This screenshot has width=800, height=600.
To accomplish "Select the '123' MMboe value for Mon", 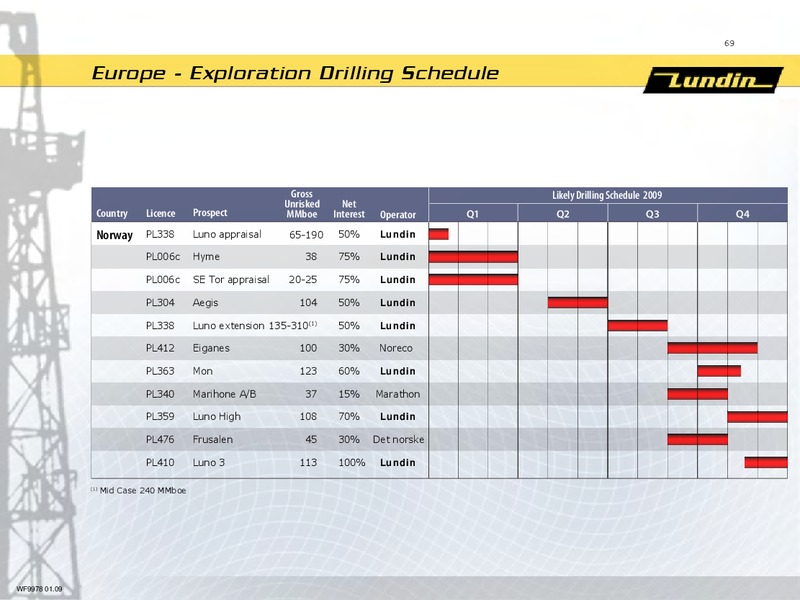I will (x=308, y=371).
